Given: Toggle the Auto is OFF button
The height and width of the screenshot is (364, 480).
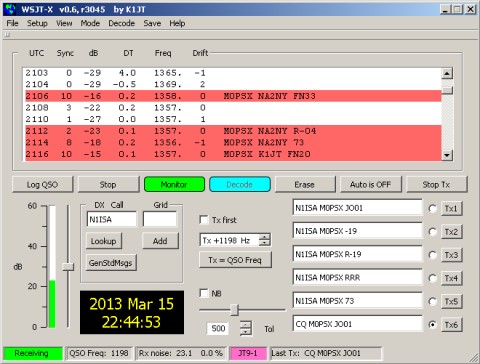Looking at the screenshot, I should [370, 185].
